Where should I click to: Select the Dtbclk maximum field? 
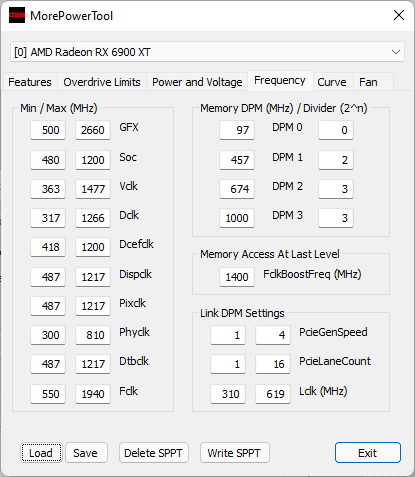tap(93, 364)
